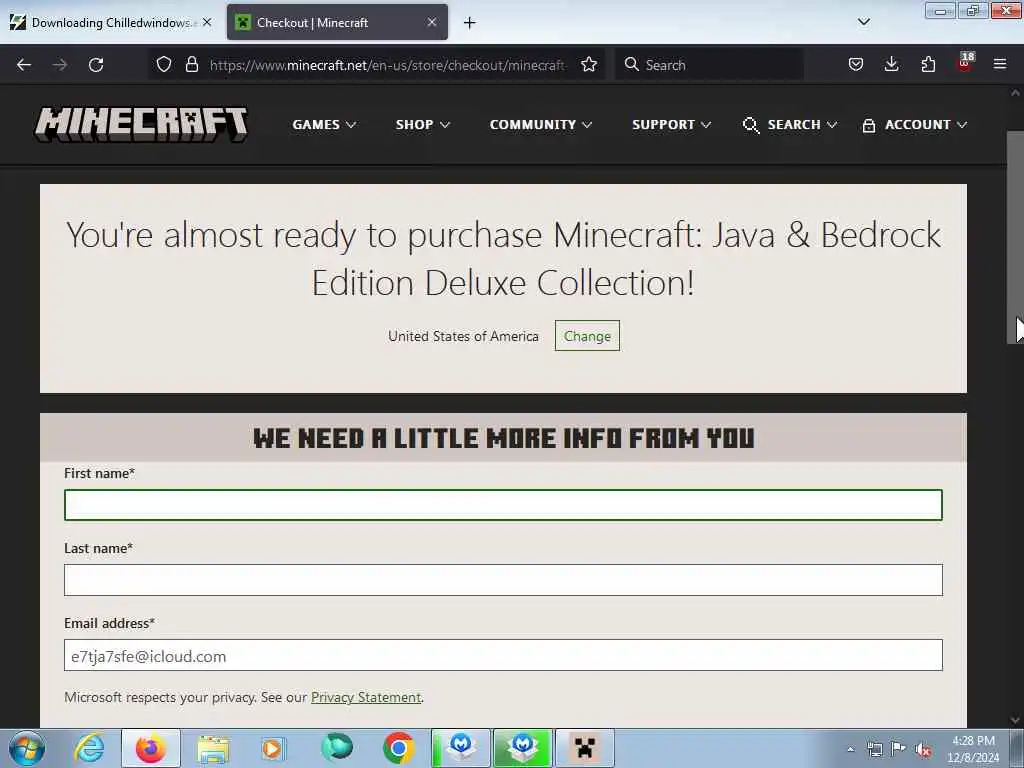Expand the Games menu
The width and height of the screenshot is (1024, 768).
pyautogui.click(x=324, y=124)
